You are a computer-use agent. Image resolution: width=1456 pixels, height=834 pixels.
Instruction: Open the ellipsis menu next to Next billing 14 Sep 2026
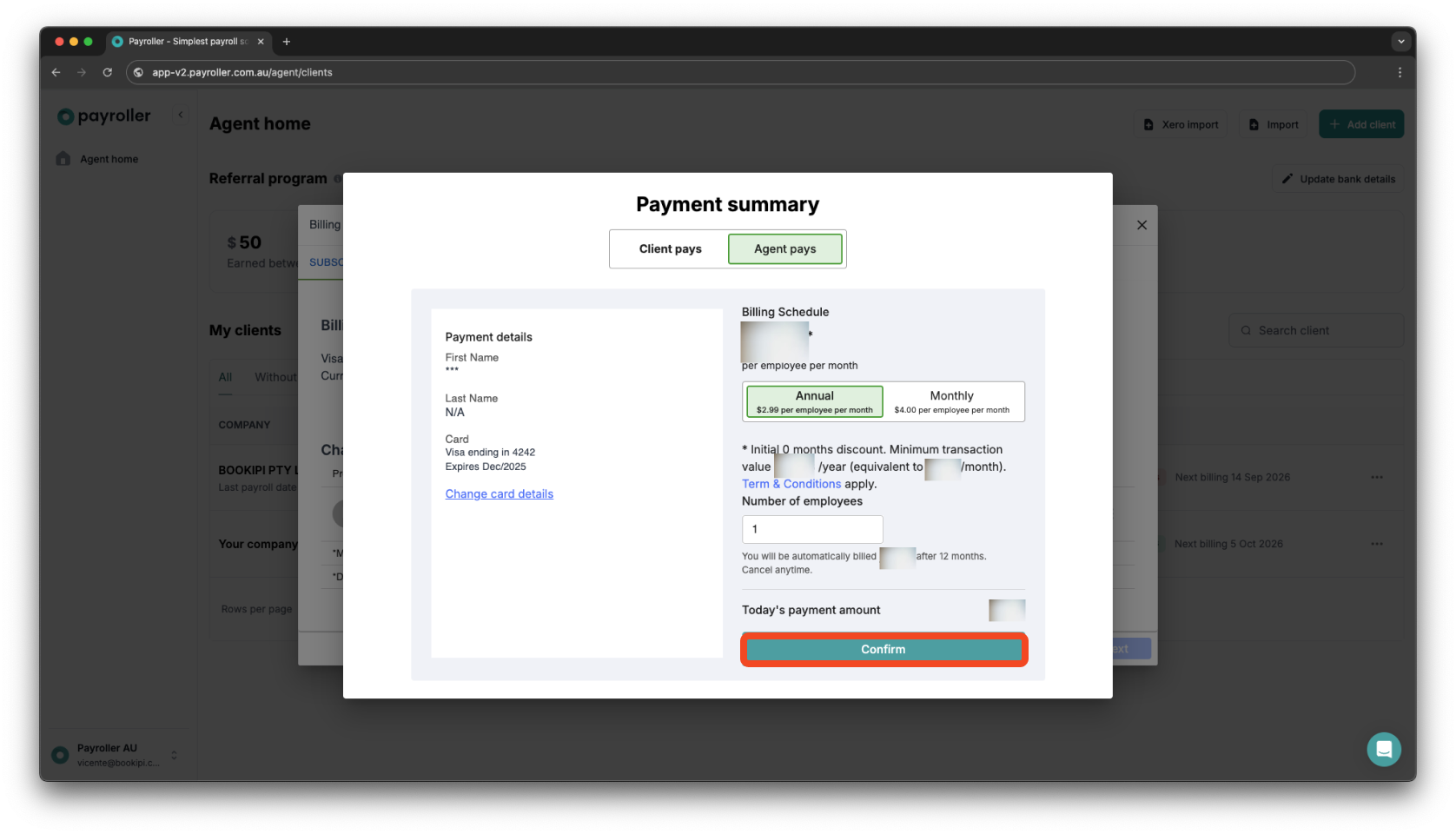pyautogui.click(x=1376, y=477)
